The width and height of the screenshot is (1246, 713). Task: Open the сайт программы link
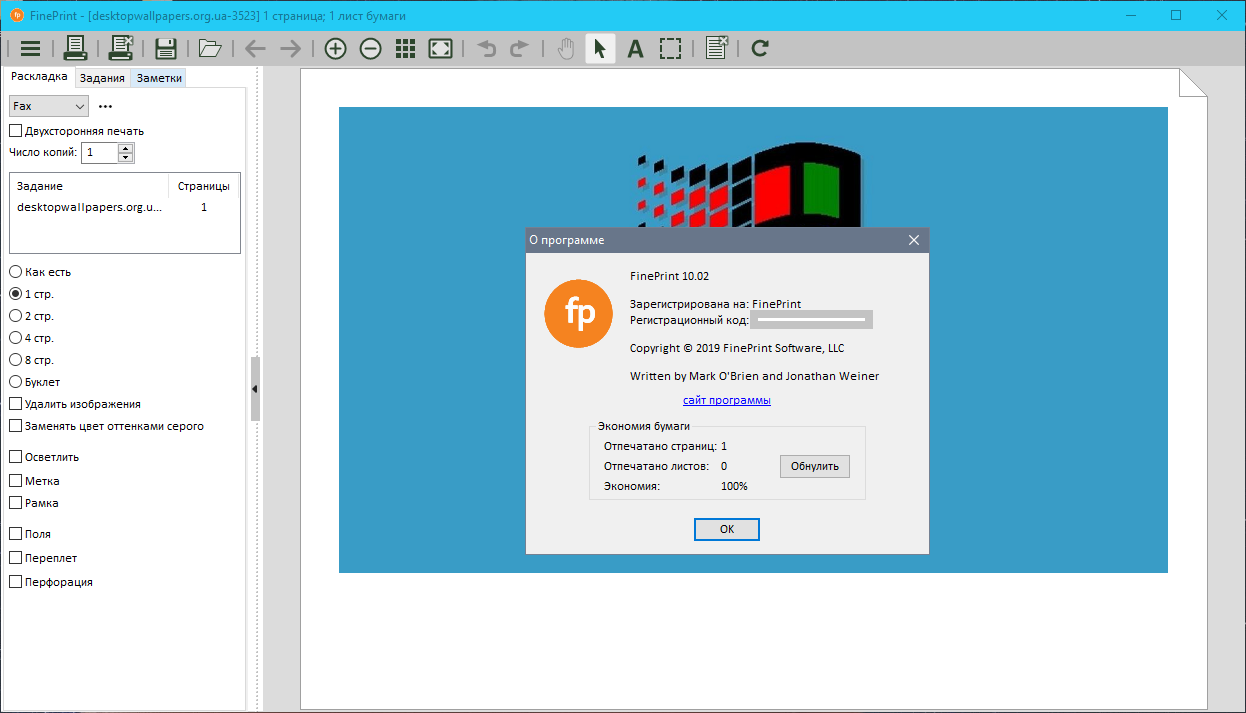(x=727, y=400)
